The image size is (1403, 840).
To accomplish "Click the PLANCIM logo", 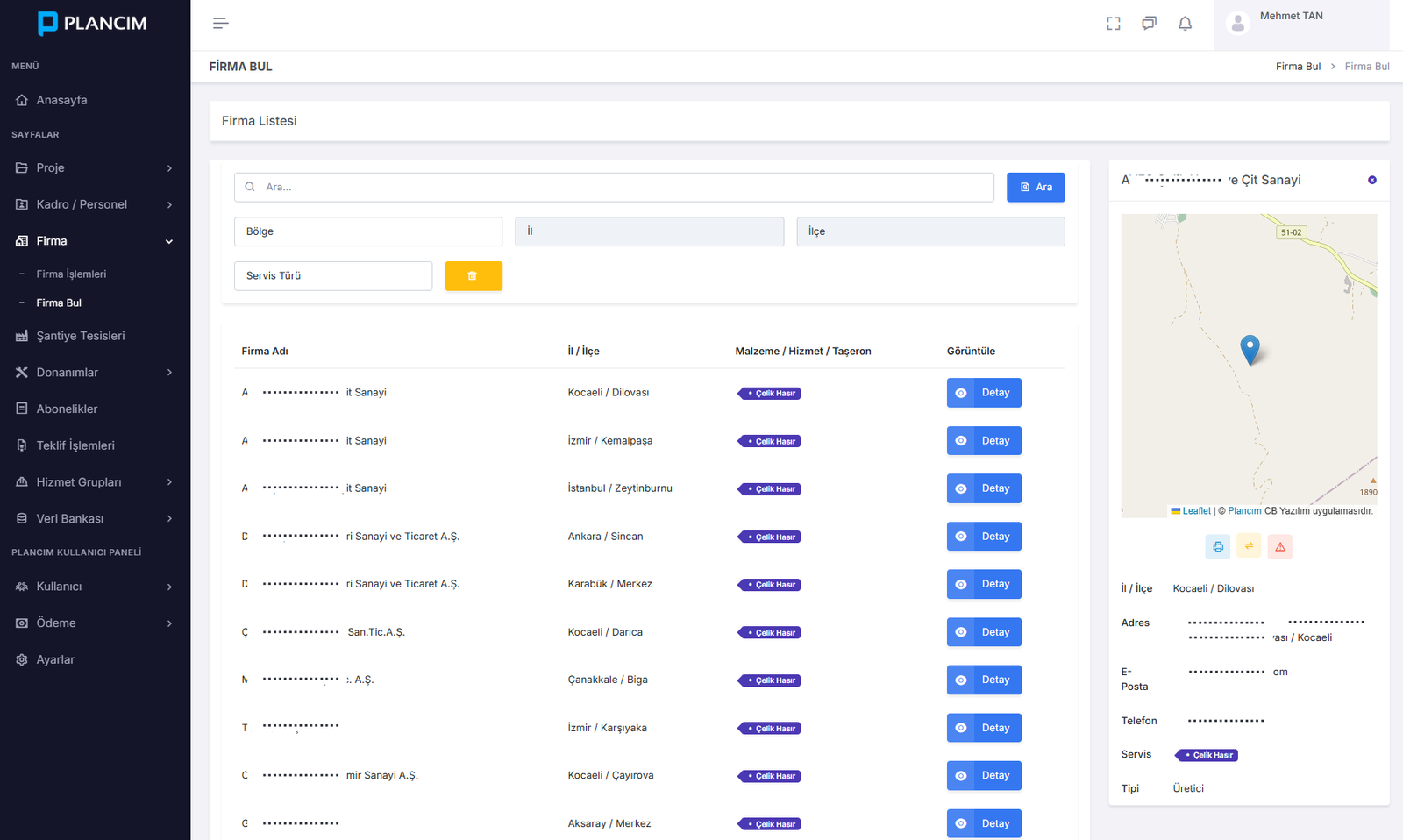I will 92,23.
